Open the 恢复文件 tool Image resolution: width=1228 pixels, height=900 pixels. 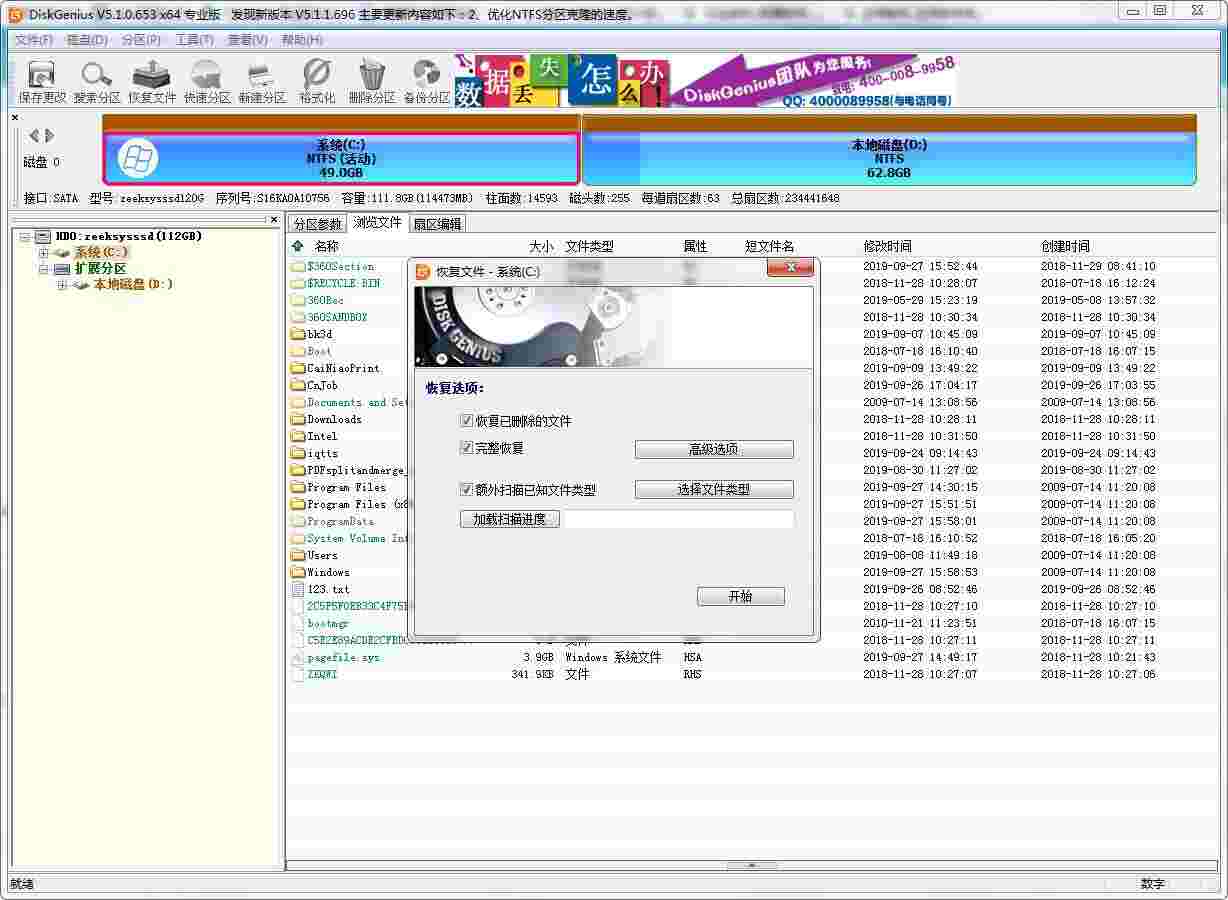[x=150, y=80]
